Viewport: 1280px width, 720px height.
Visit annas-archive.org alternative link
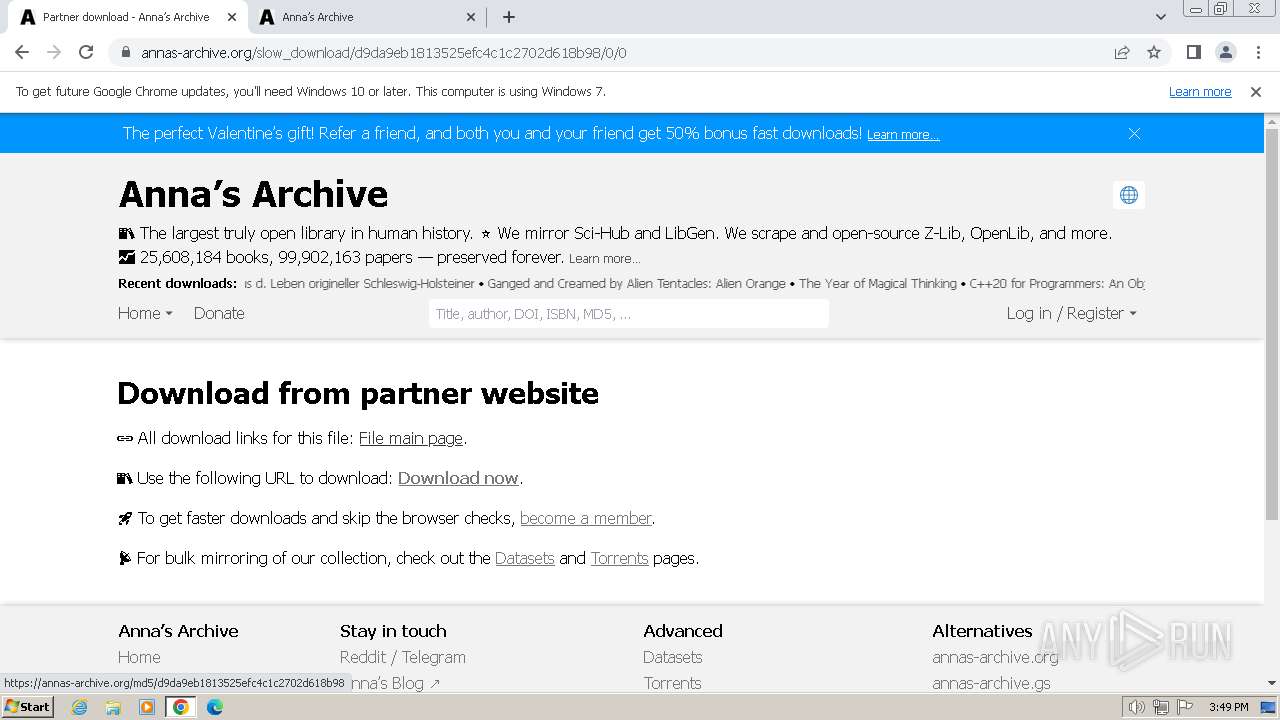[995, 657]
